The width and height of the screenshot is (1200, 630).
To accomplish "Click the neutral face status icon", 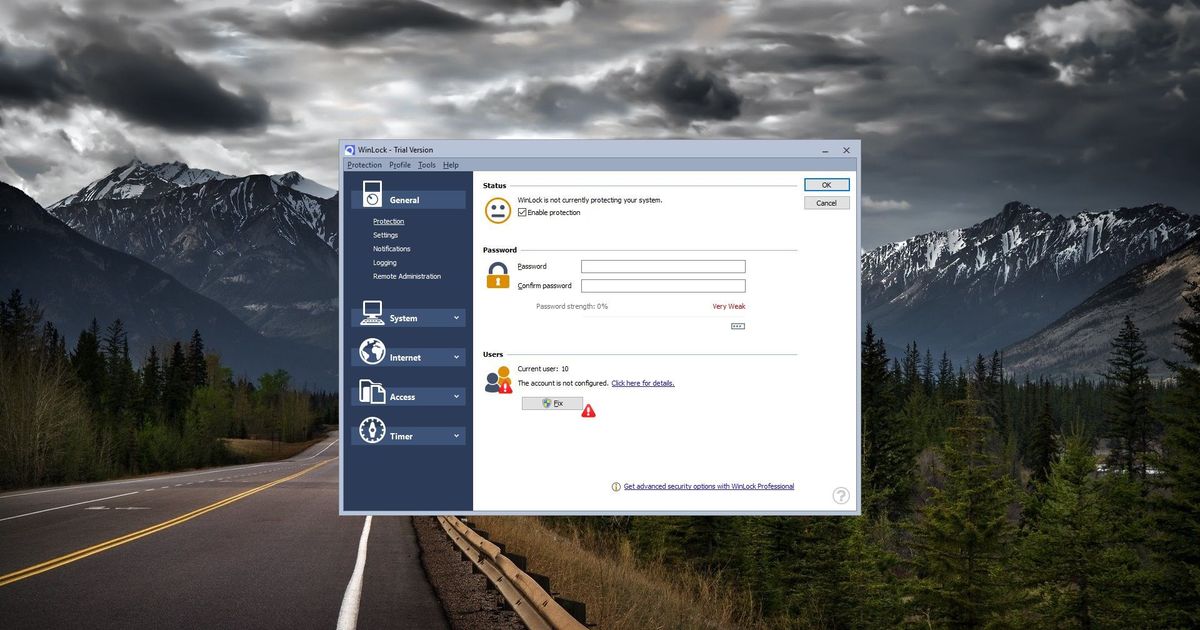I will tap(498, 210).
